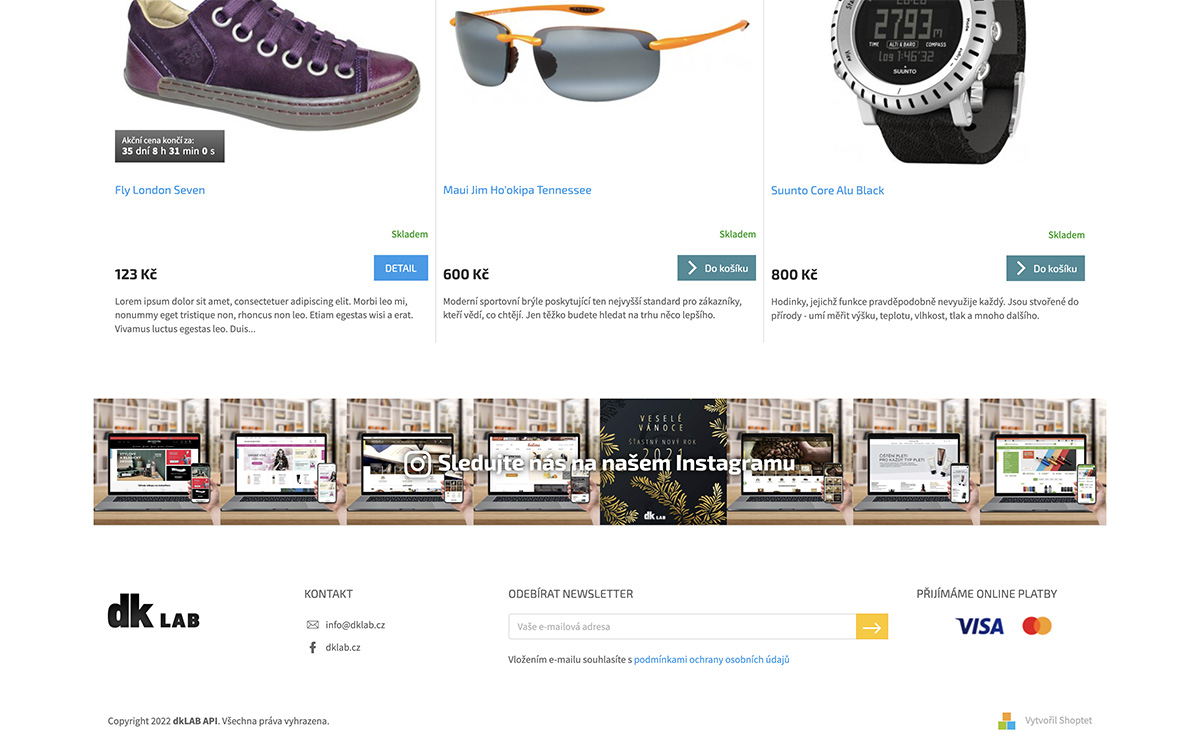Click the Vytvořil Shoptet link

coord(1058,721)
